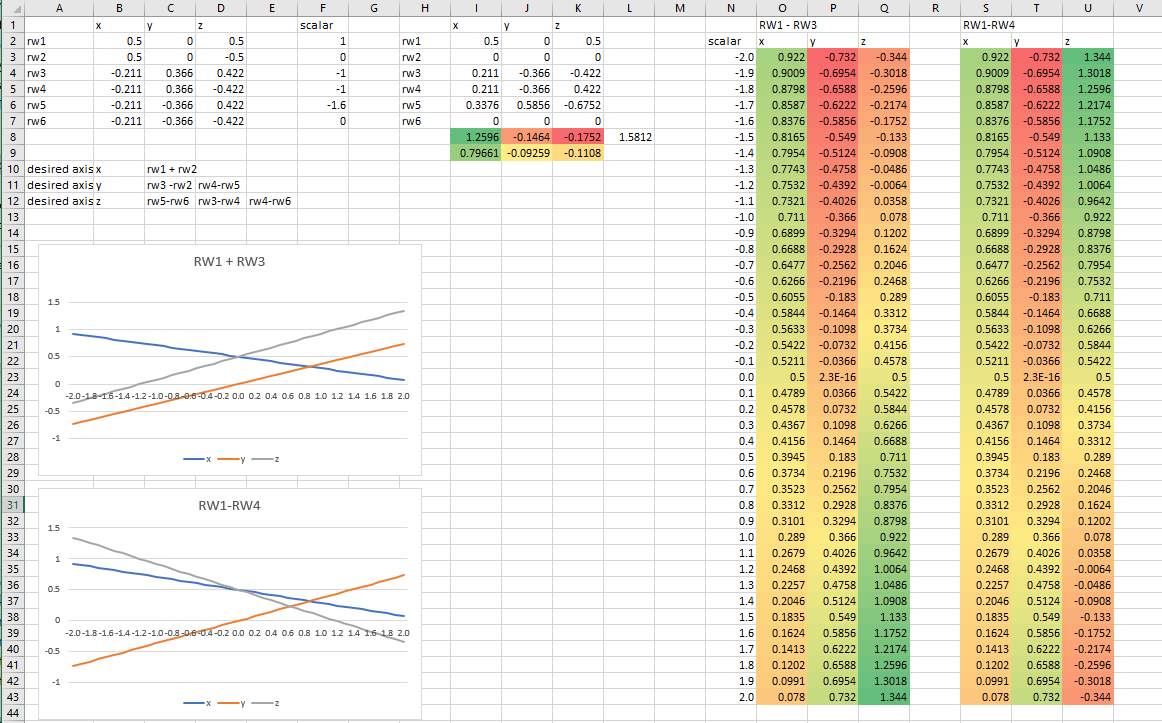The image size is (1162, 723).
Task: Select the 2.3E-16 cell in column P
Action: pyautogui.click(x=832, y=377)
